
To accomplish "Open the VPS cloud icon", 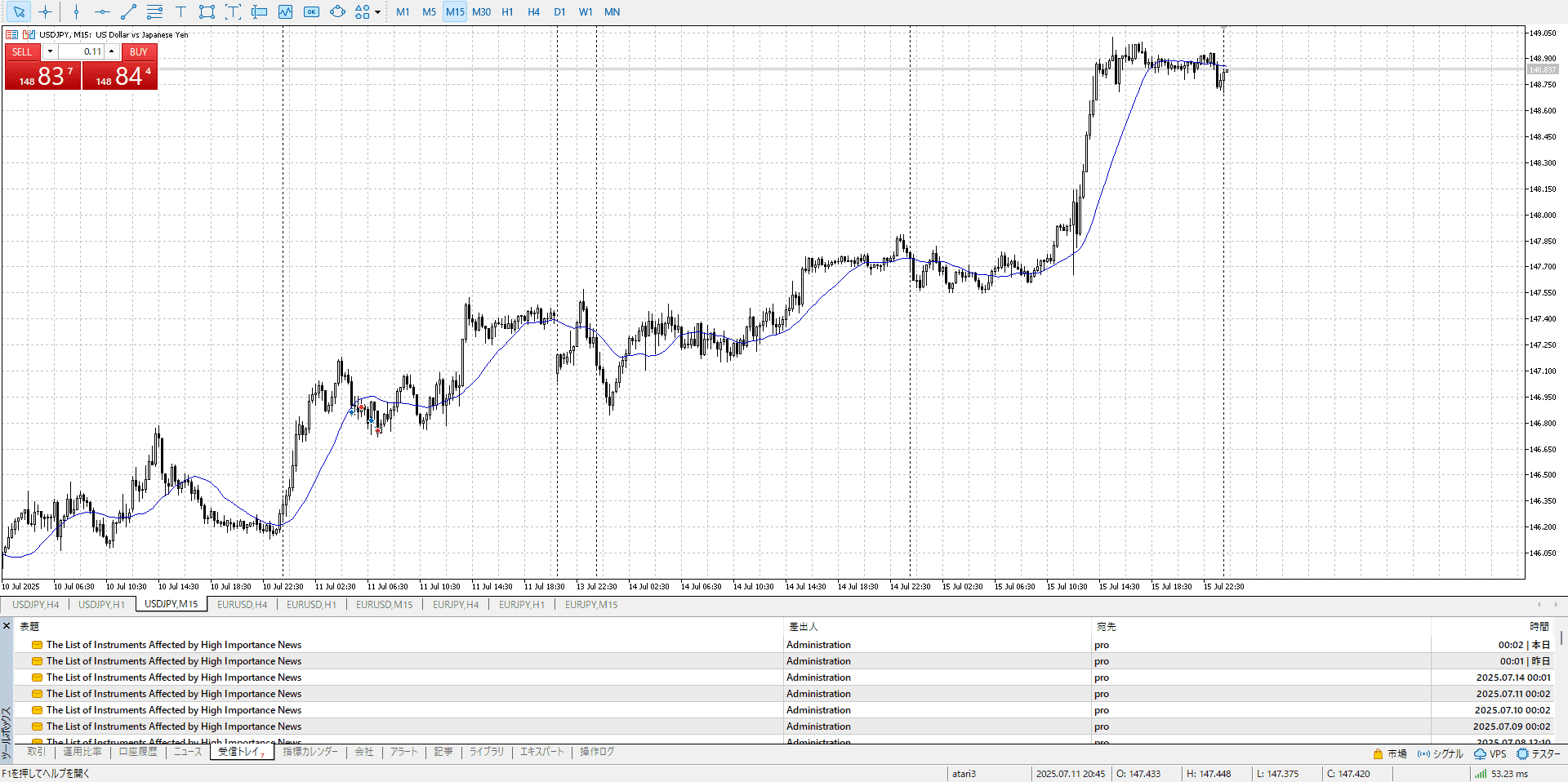I will point(1490,753).
